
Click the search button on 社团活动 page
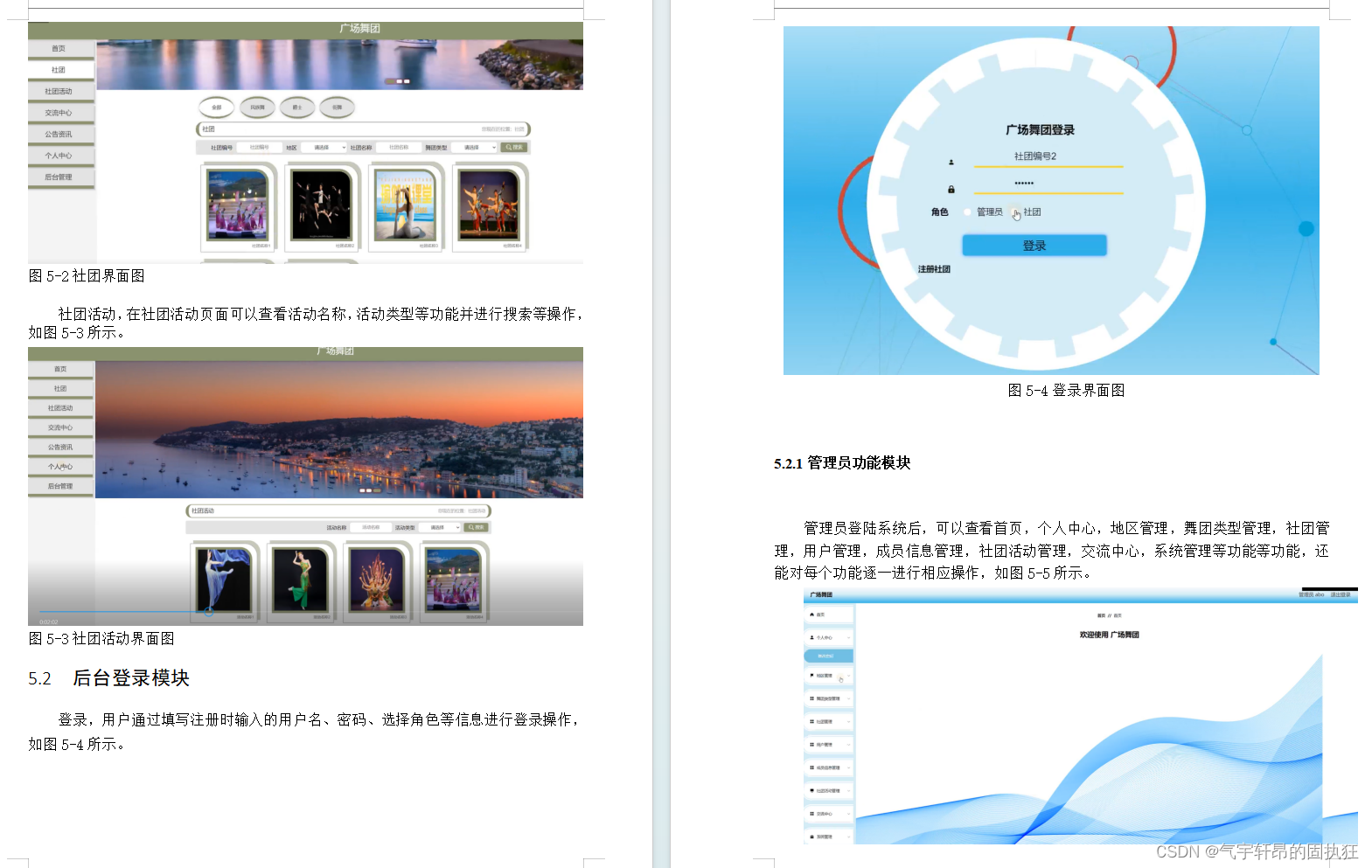click(x=477, y=528)
